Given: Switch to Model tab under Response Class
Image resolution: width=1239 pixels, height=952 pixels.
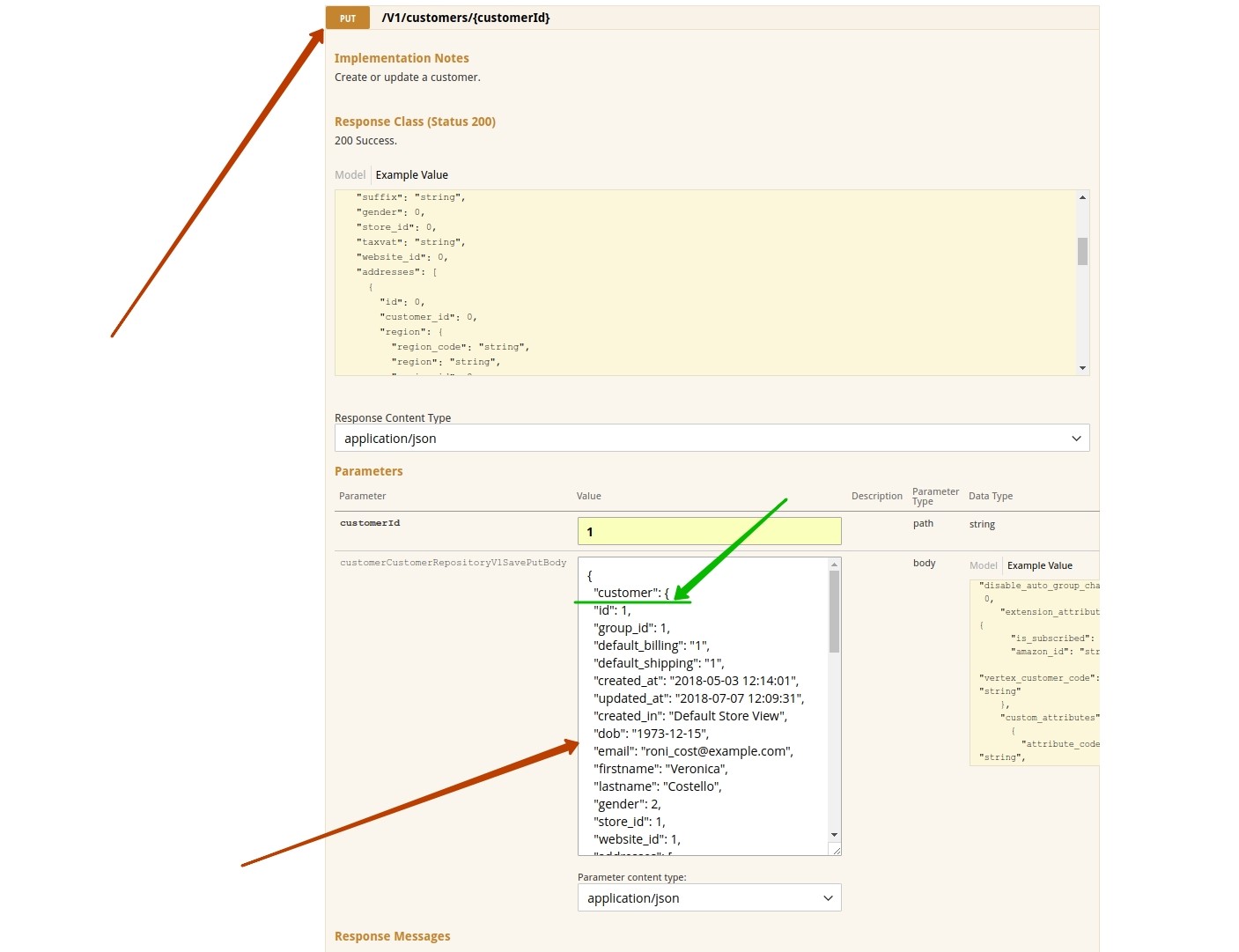Looking at the screenshot, I should click(x=350, y=175).
